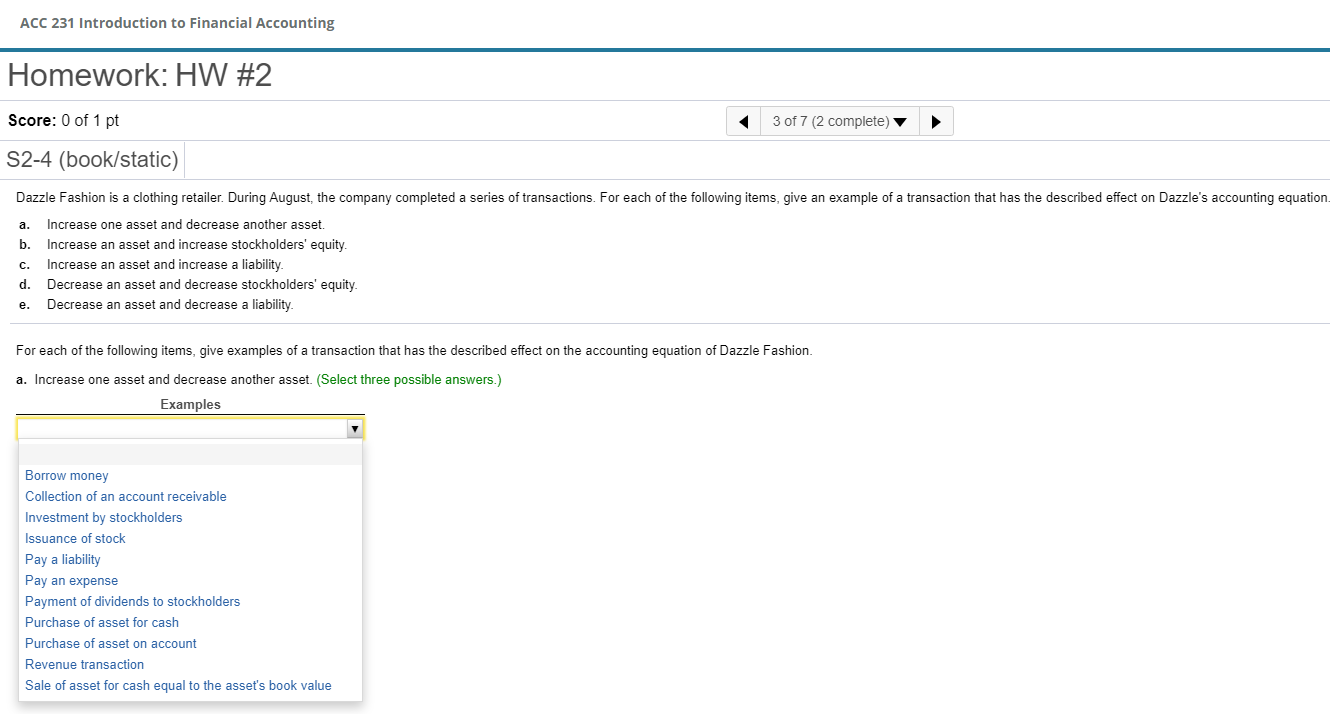Pick 'Purchase of asset for cash'
This screenshot has height=714, width=1330.
102,623
